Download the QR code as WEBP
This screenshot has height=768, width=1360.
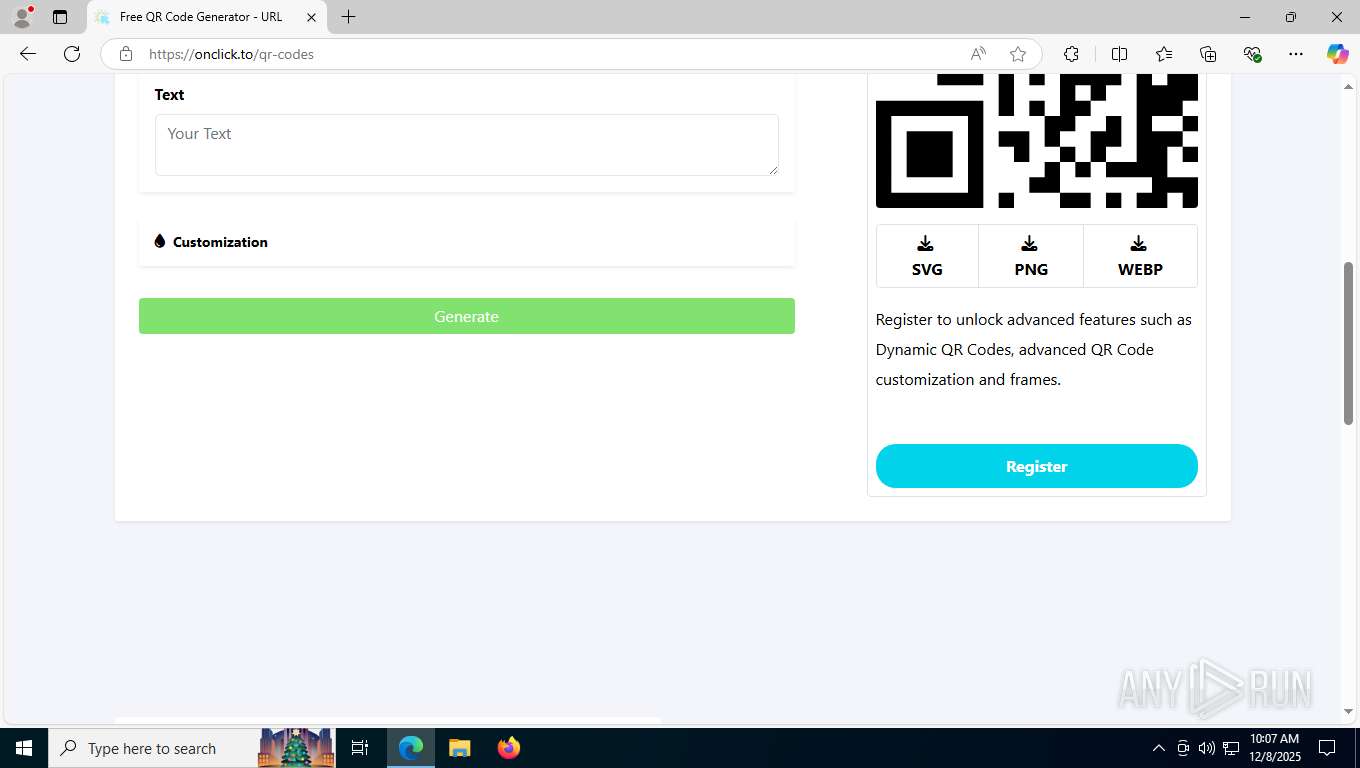1140,257
